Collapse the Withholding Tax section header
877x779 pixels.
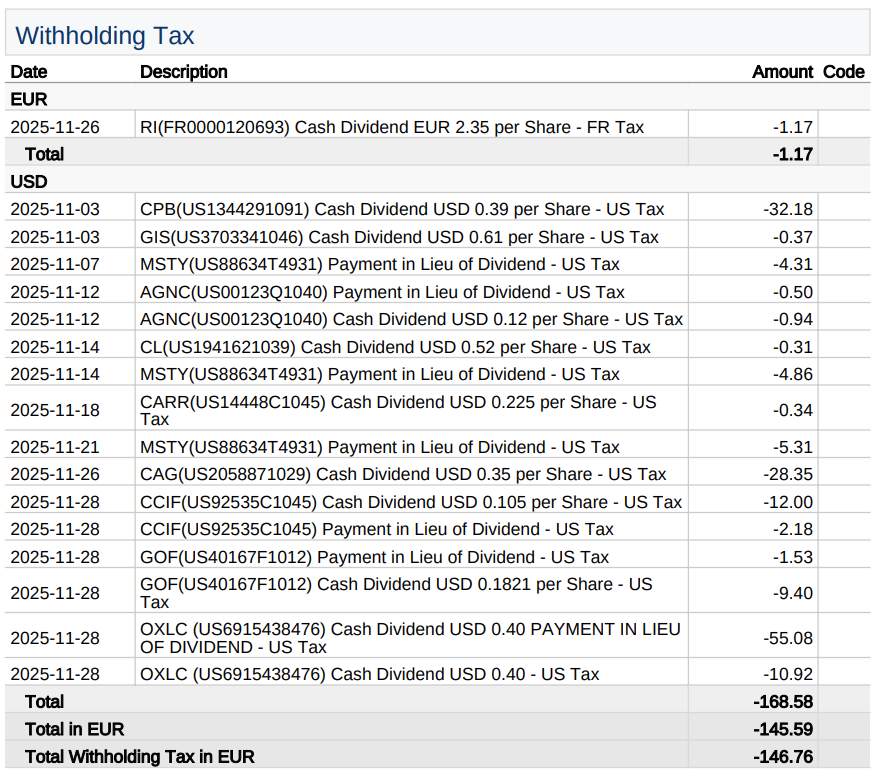pos(105,36)
